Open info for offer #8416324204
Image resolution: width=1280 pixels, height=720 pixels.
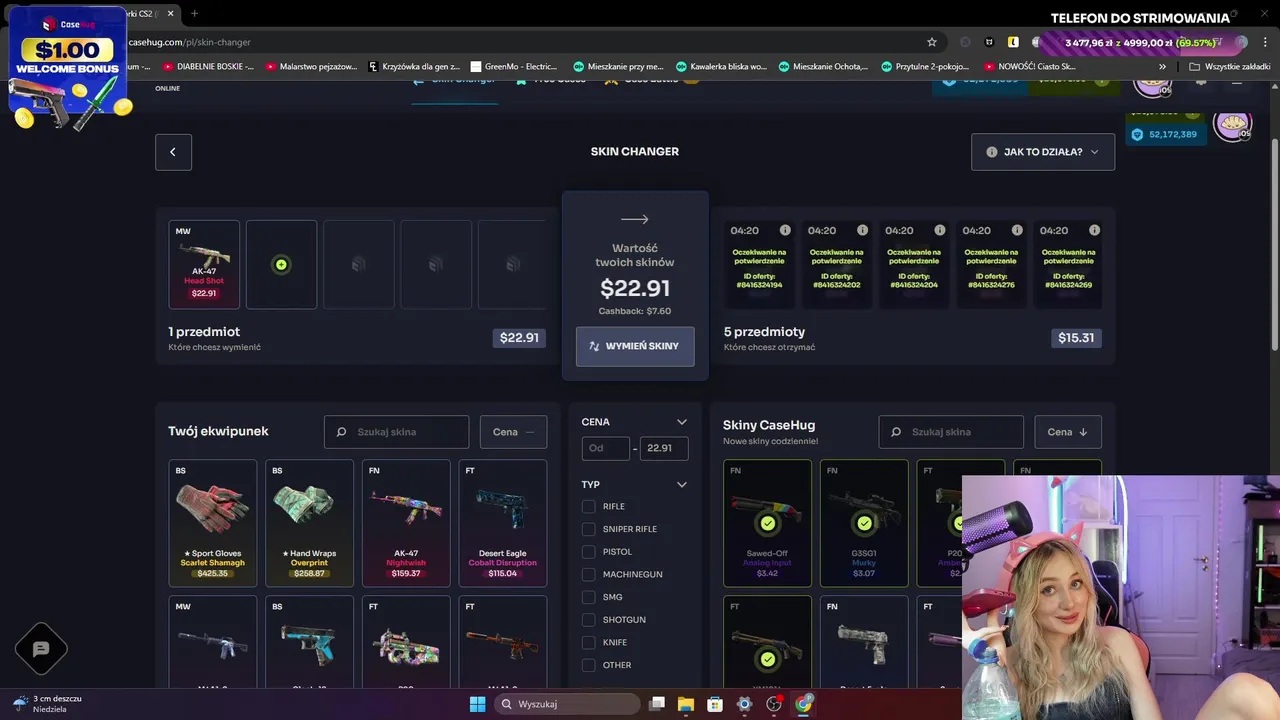click(x=939, y=230)
